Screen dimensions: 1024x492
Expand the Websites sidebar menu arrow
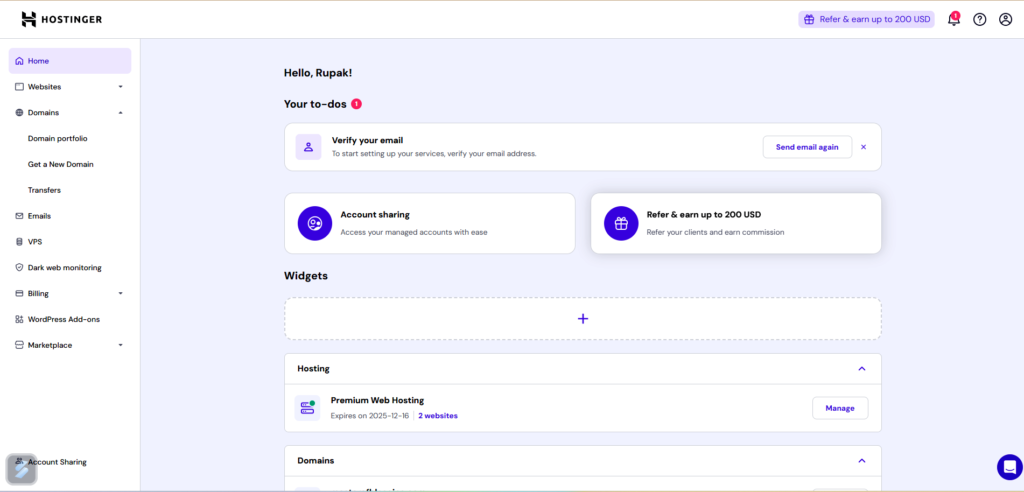coord(120,87)
